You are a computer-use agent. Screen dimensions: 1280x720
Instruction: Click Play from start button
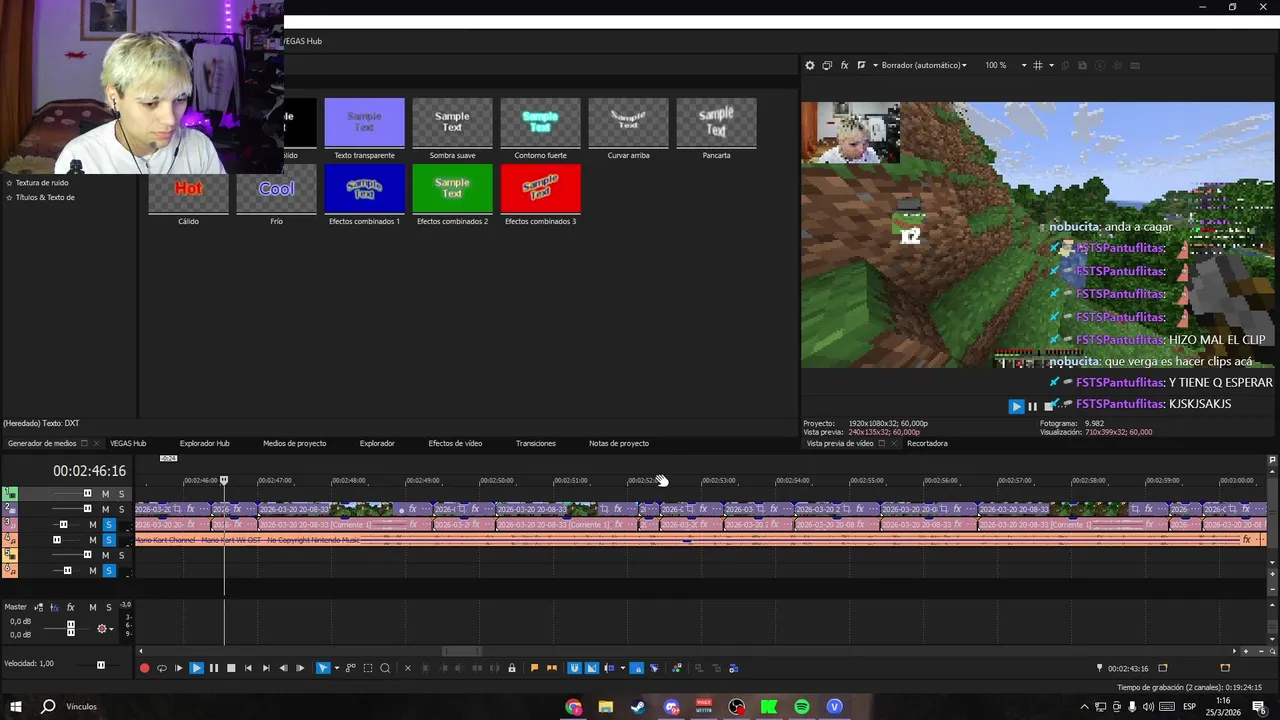(179, 668)
